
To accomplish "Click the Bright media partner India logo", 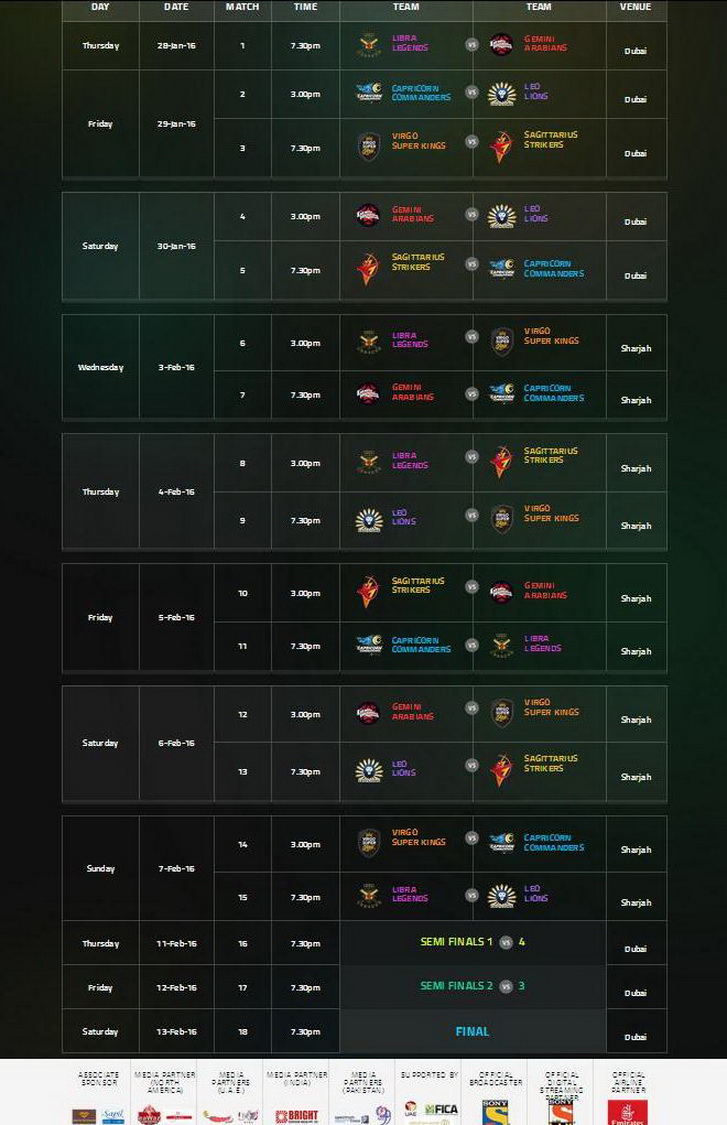I will point(296,1116).
